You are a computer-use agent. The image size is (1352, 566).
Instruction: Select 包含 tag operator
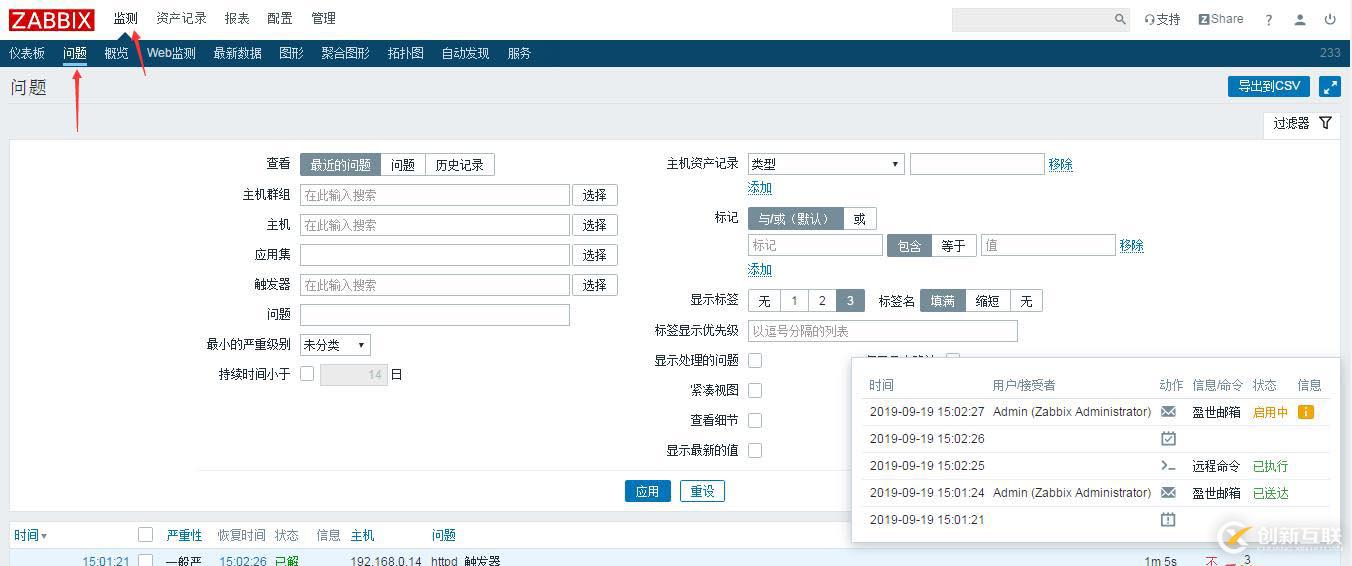pos(910,246)
